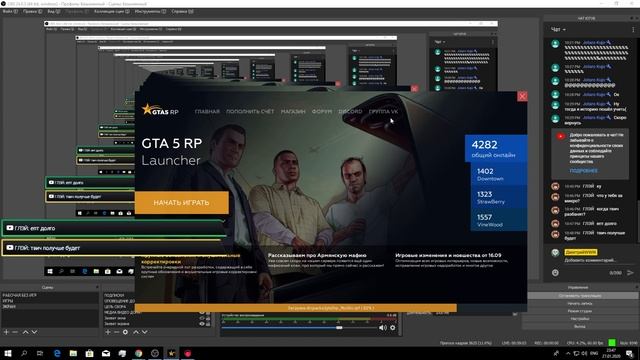Image resolution: width=640 pixels, height=360 pixels.
Task: Open МАГАЗИН in the launcher navigation
Action: (293, 111)
